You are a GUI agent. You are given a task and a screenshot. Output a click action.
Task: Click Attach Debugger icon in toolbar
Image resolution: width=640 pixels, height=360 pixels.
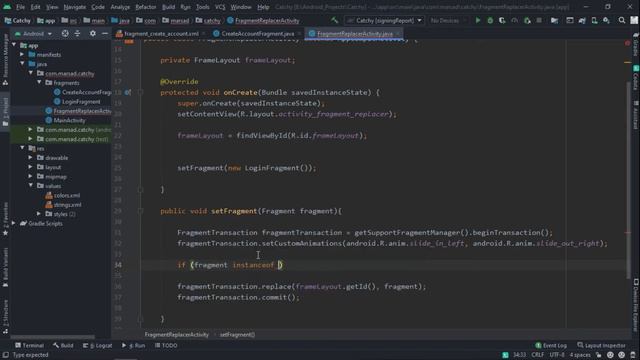tap(527, 20)
